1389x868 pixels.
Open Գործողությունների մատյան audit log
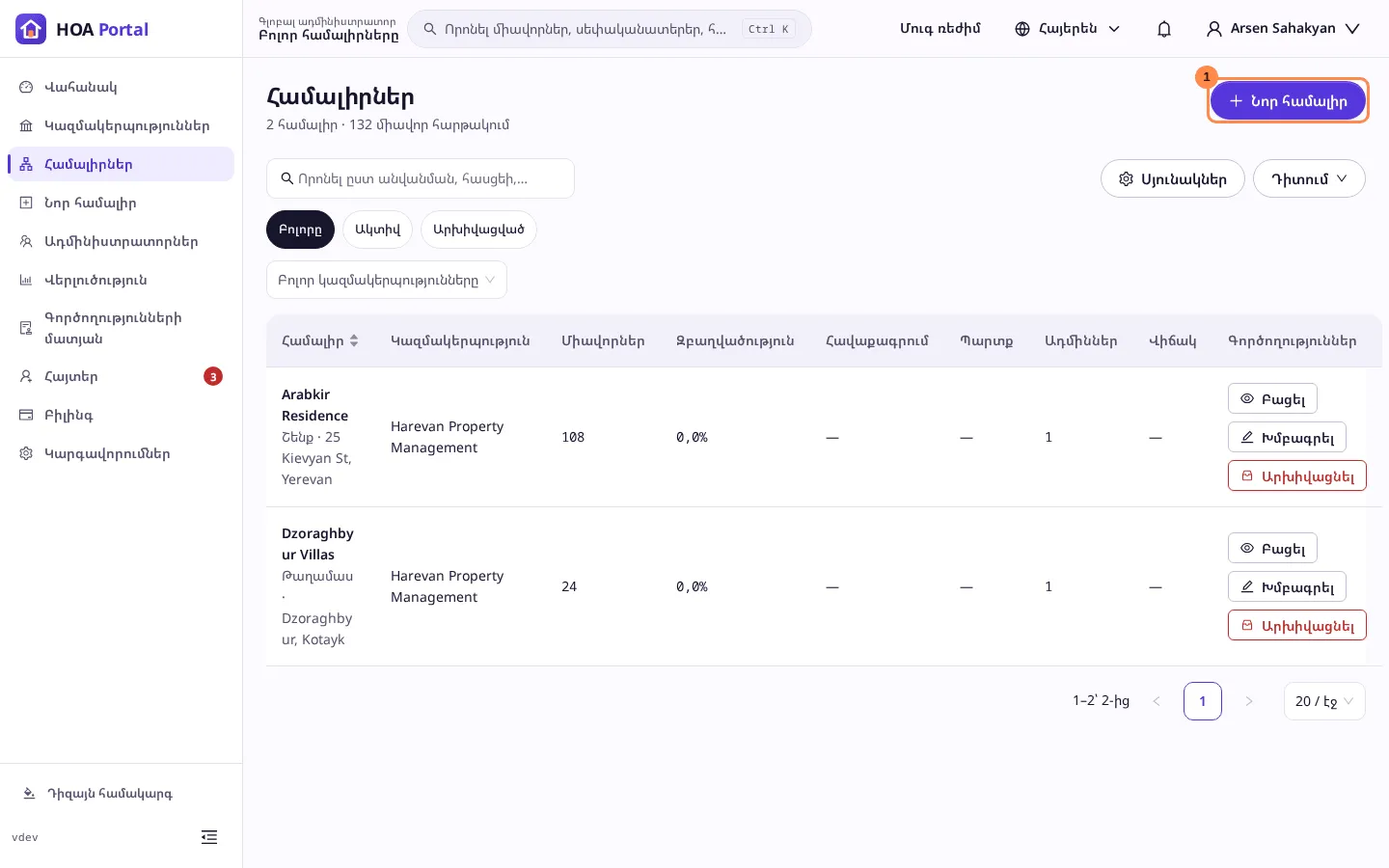[x=121, y=328]
